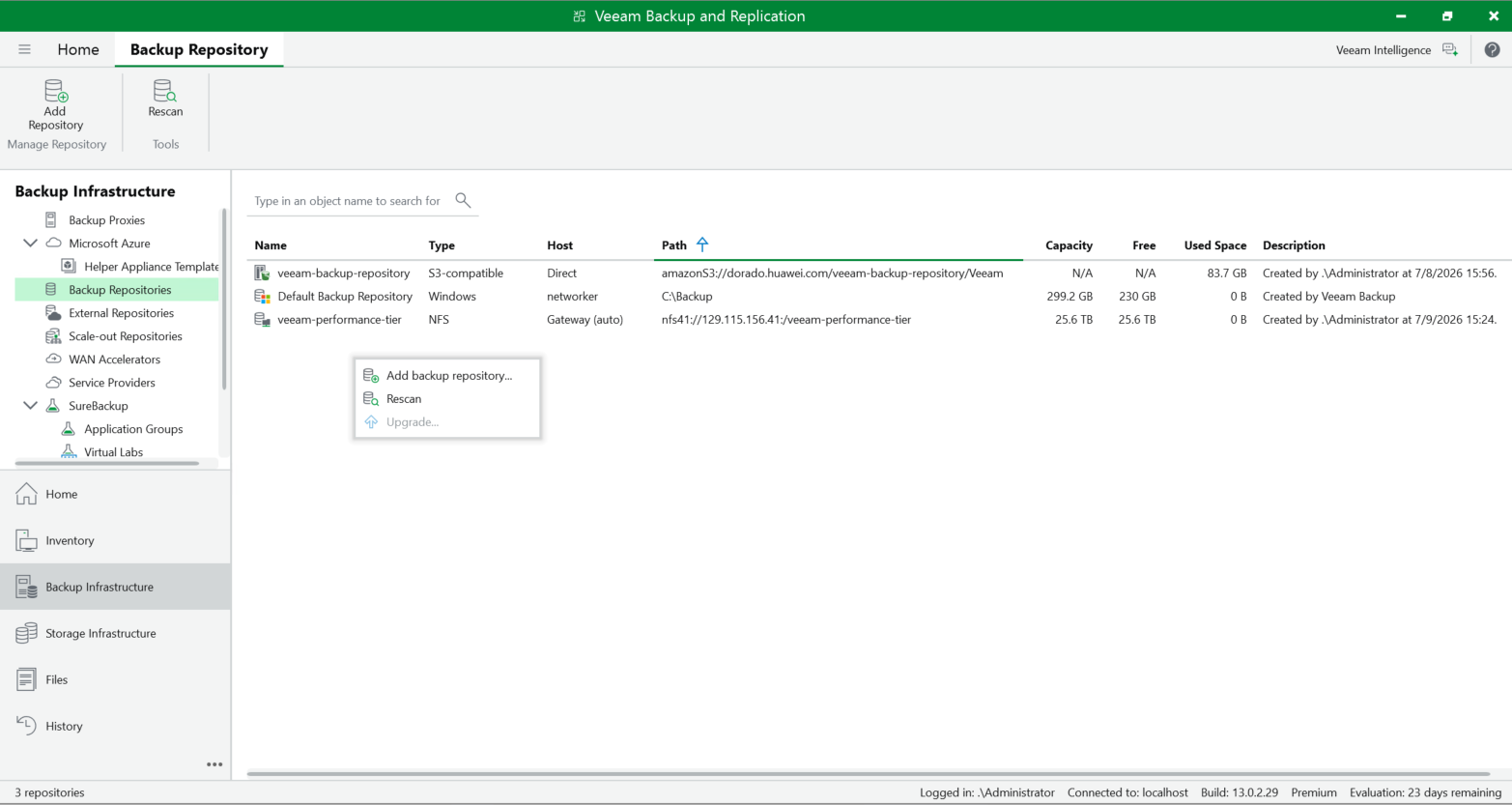
Task: Click the History clock icon
Action: tap(27, 726)
